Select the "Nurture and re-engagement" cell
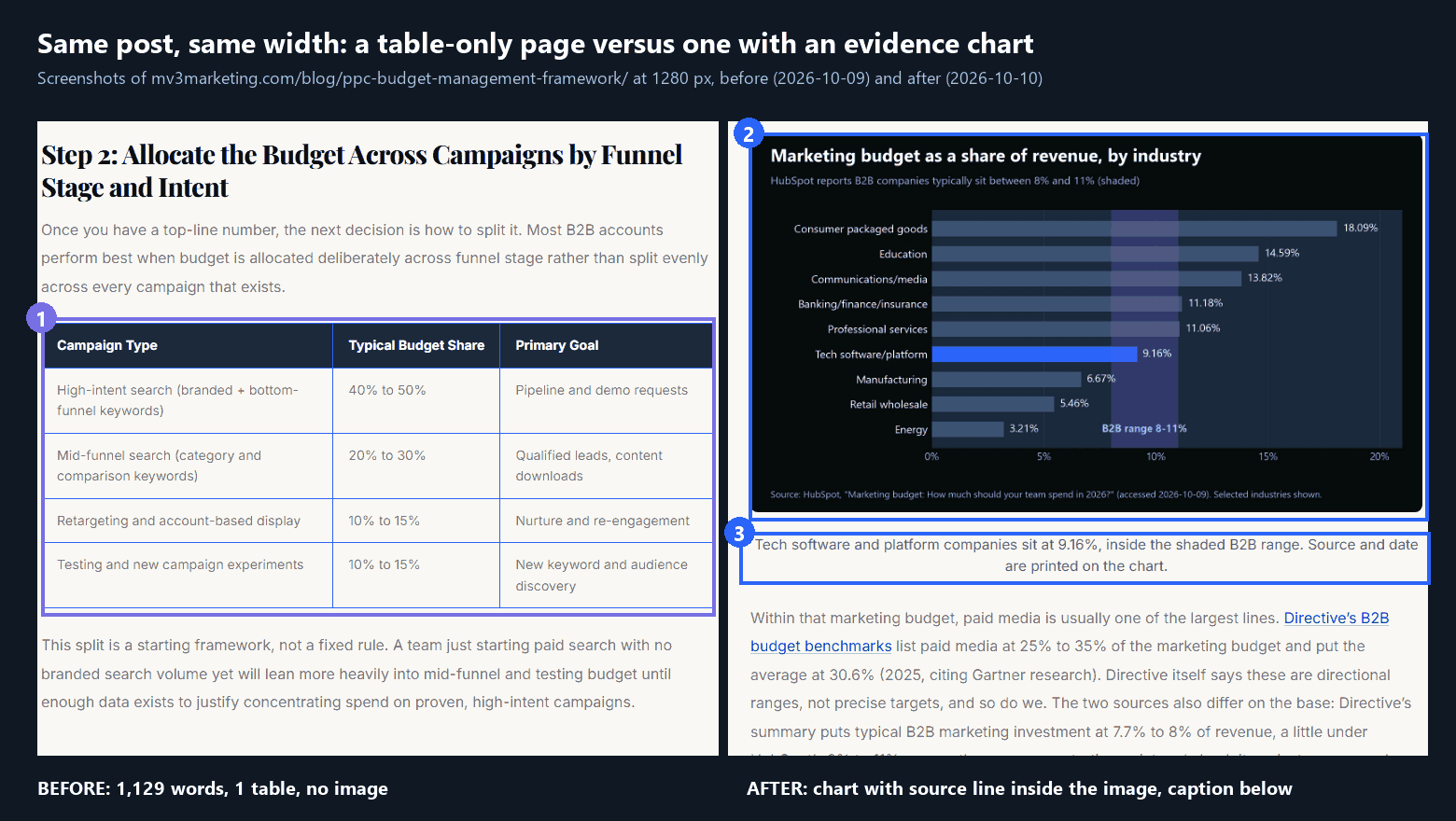1456x821 pixels. coord(606,521)
